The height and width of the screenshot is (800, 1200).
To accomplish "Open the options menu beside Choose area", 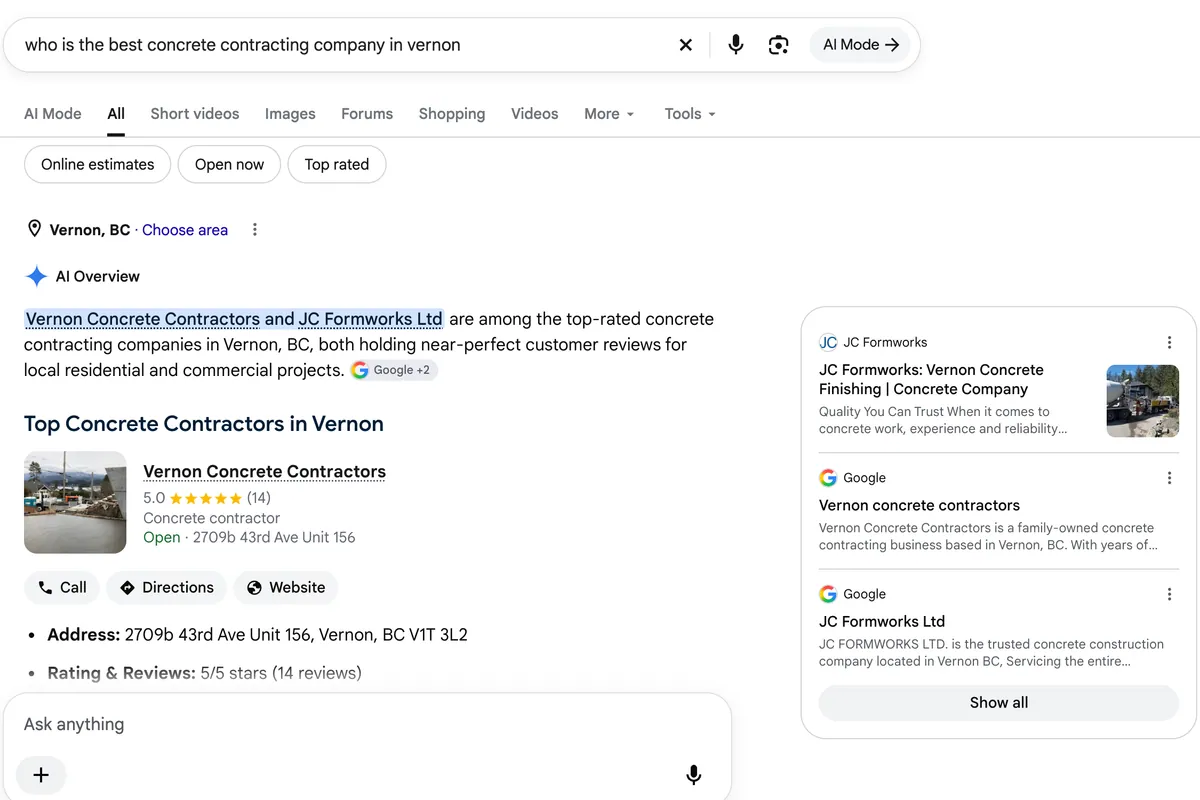I will [255, 230].
